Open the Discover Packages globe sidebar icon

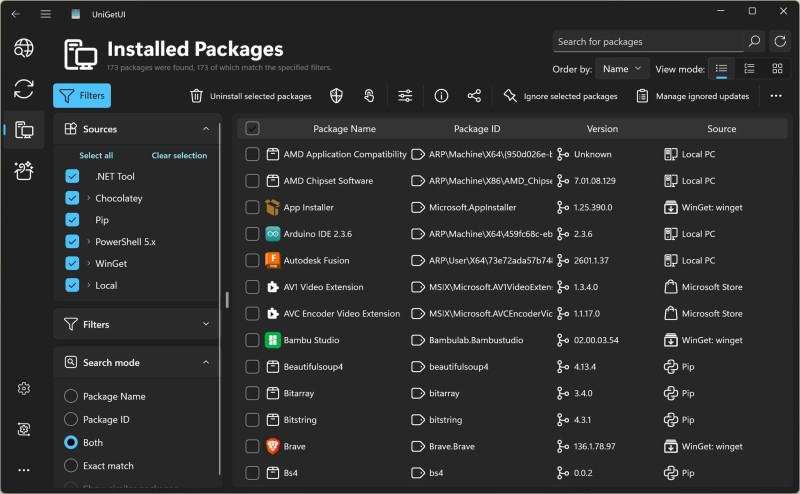click(x=24, y=48)
